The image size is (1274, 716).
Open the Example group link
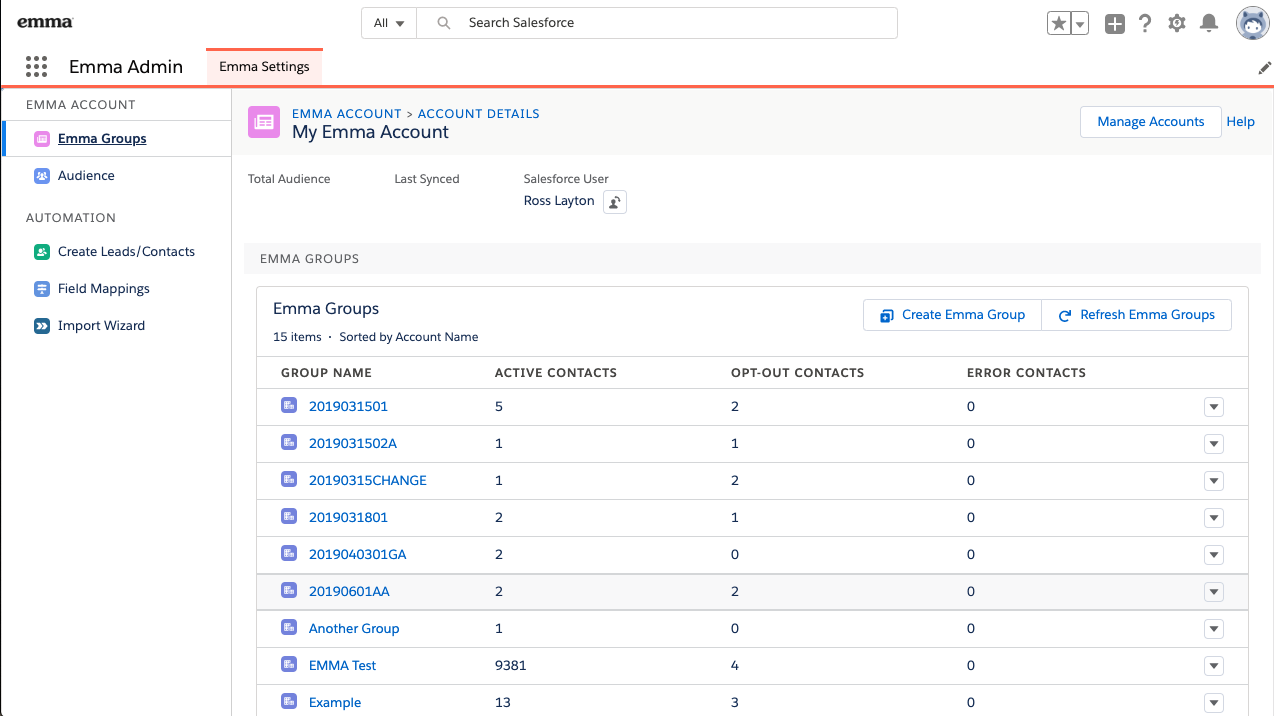tap(335, 703)
